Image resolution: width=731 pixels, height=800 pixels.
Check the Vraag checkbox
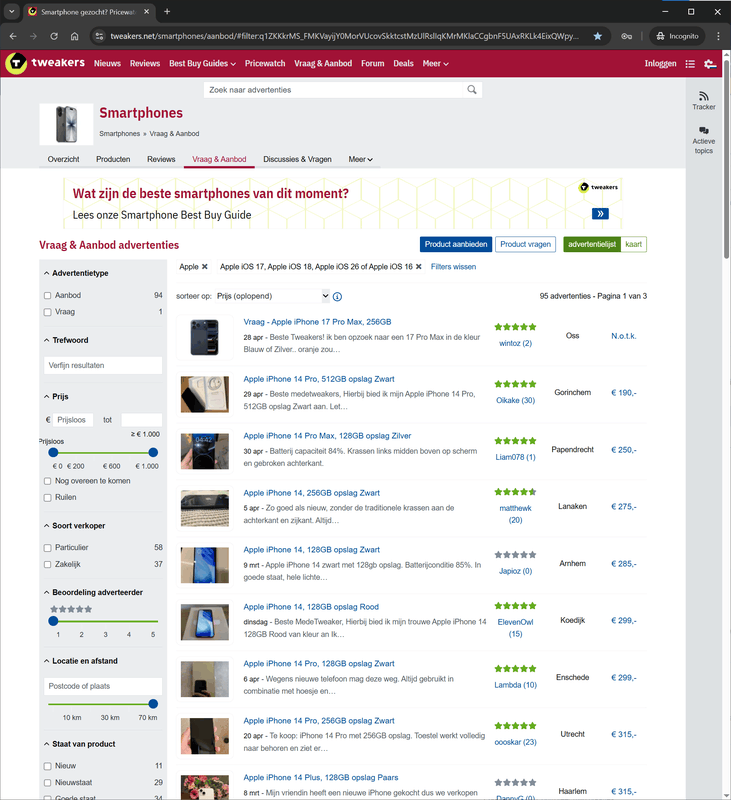click(47, 312)
